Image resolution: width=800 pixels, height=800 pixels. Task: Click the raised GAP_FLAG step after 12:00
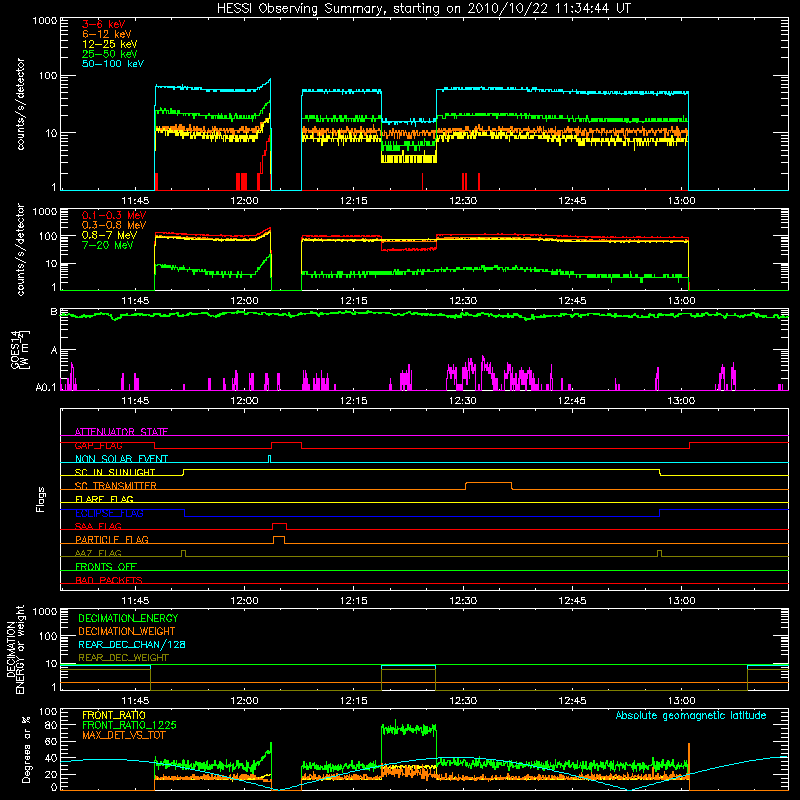286,443
